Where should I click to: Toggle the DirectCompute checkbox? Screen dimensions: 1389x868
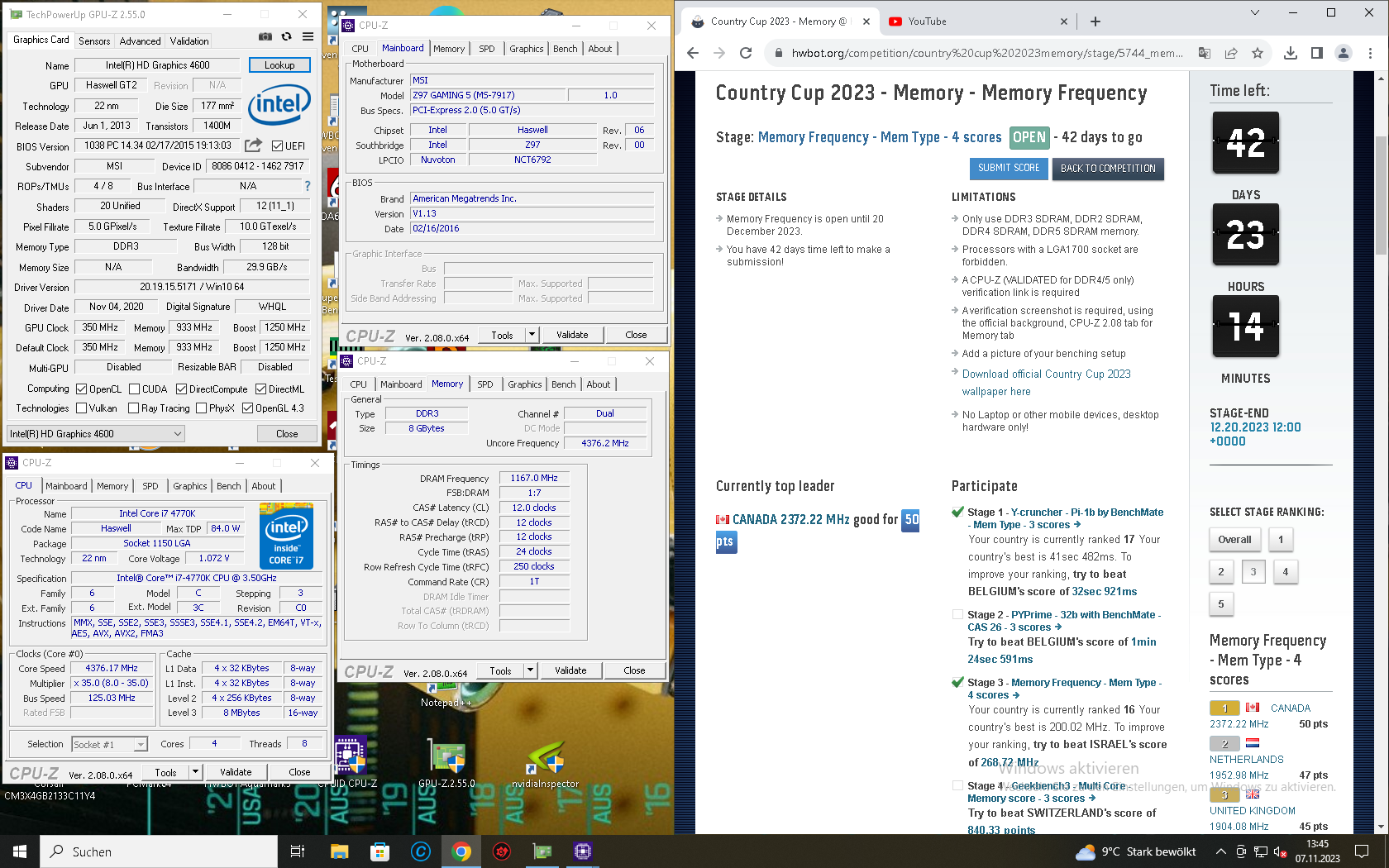click(x=181, y=389)
